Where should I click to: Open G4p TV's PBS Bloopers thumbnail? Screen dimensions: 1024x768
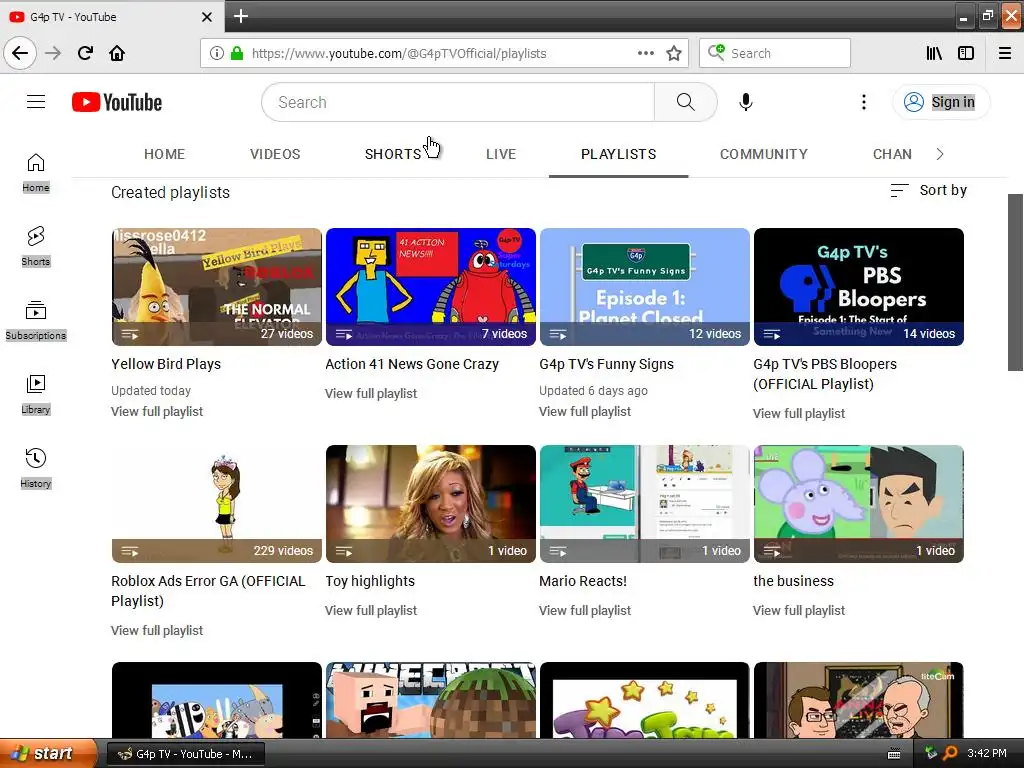click(859, 287)
